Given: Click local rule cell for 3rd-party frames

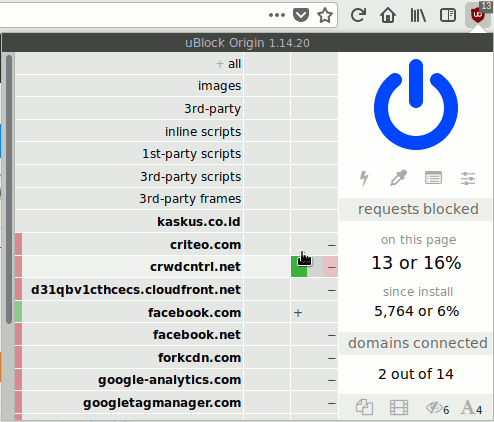Looking at the screenshot, I should pos(314,199).
